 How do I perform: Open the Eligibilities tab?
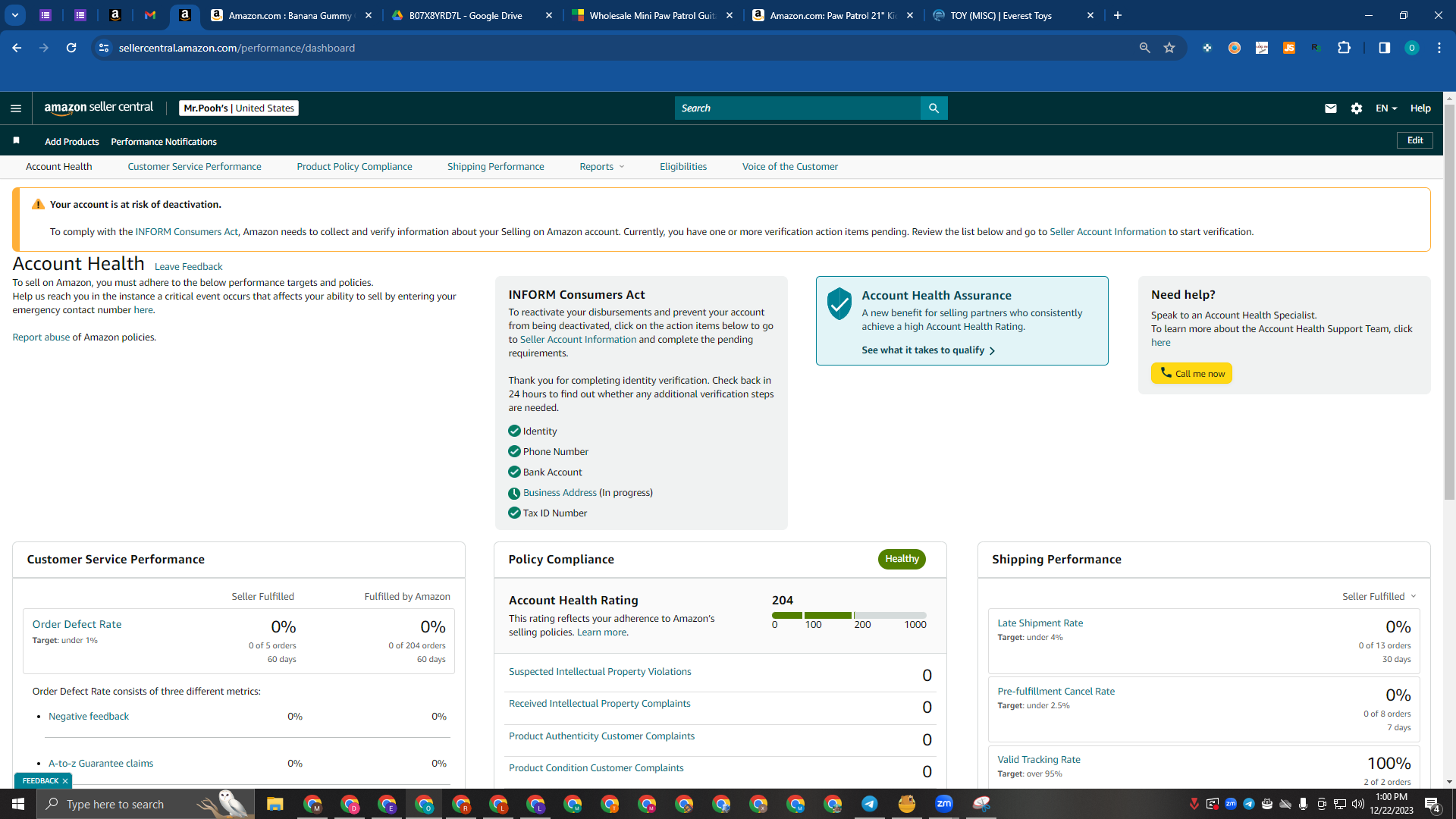click(x=683, y=167)
